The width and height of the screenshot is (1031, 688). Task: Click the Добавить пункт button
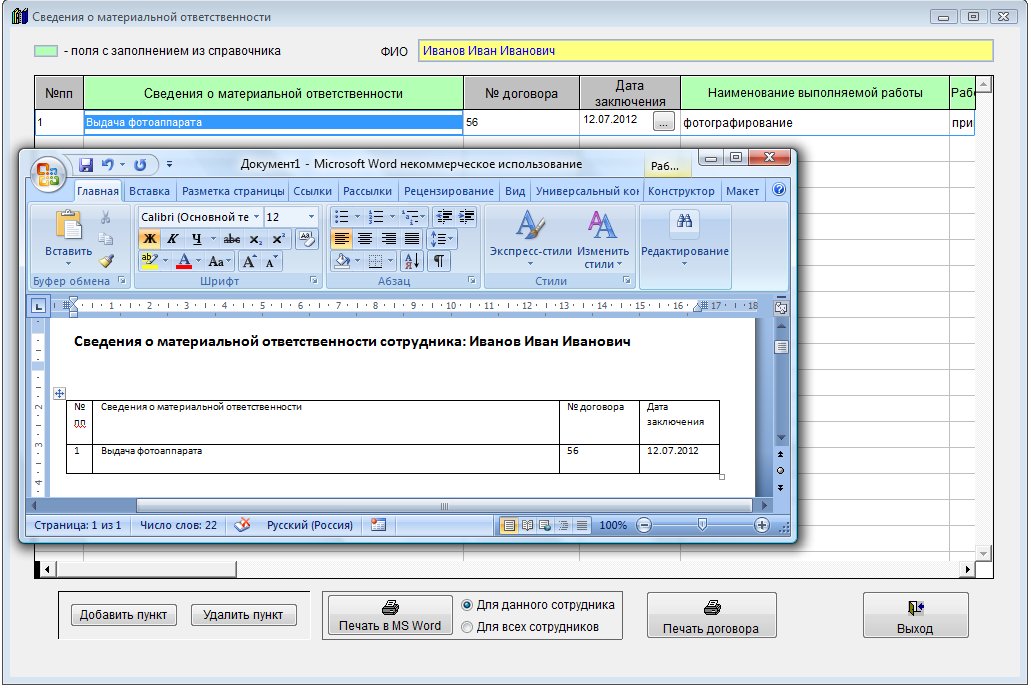click(x=123, y=615)
